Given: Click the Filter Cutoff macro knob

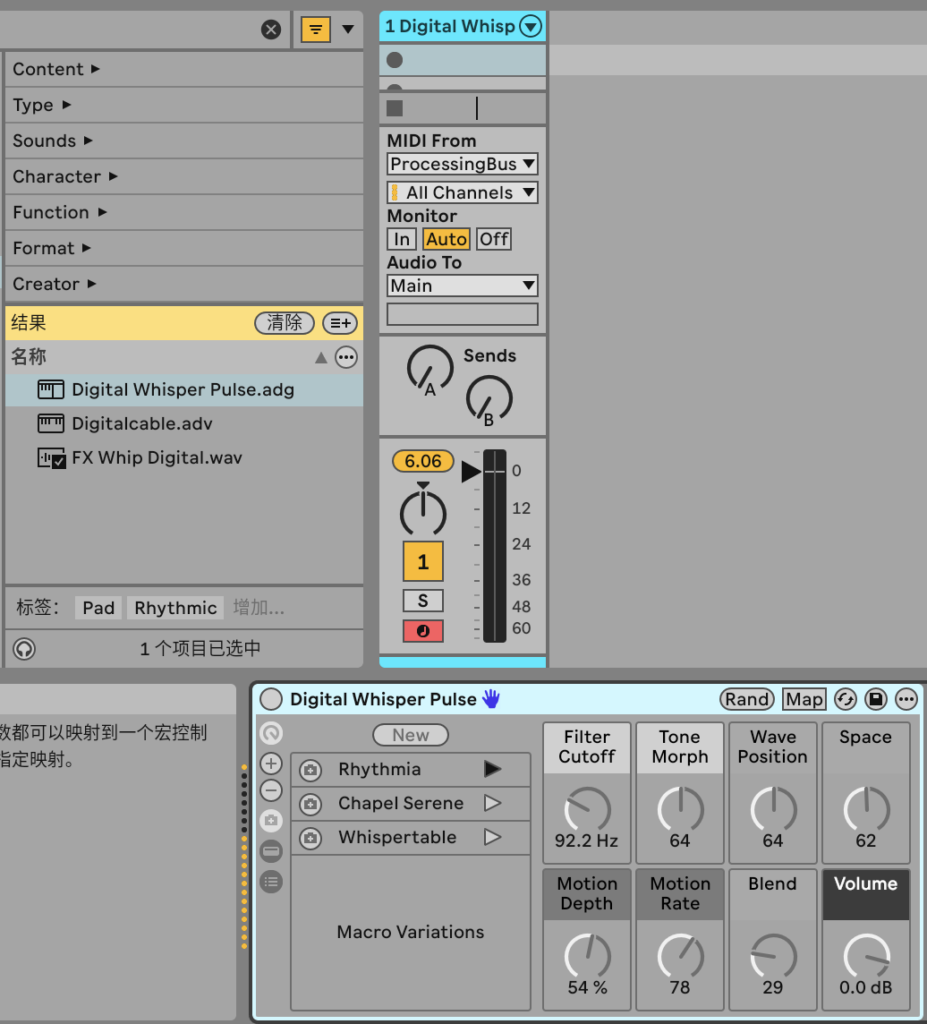Looking at the screenshot, I should pyautogui.click(x=587, y=809).
